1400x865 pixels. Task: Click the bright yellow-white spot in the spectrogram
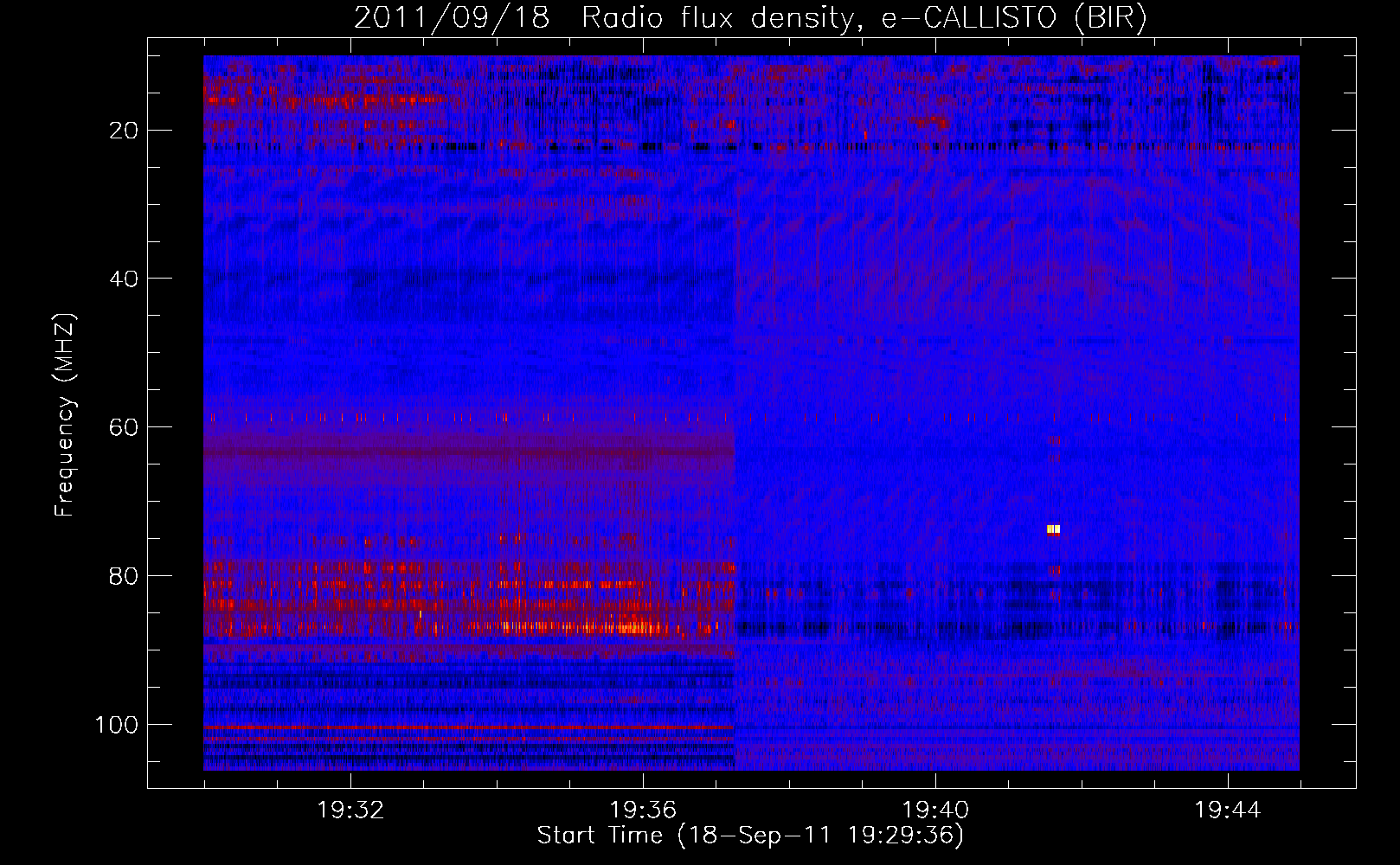(1053, 529)
